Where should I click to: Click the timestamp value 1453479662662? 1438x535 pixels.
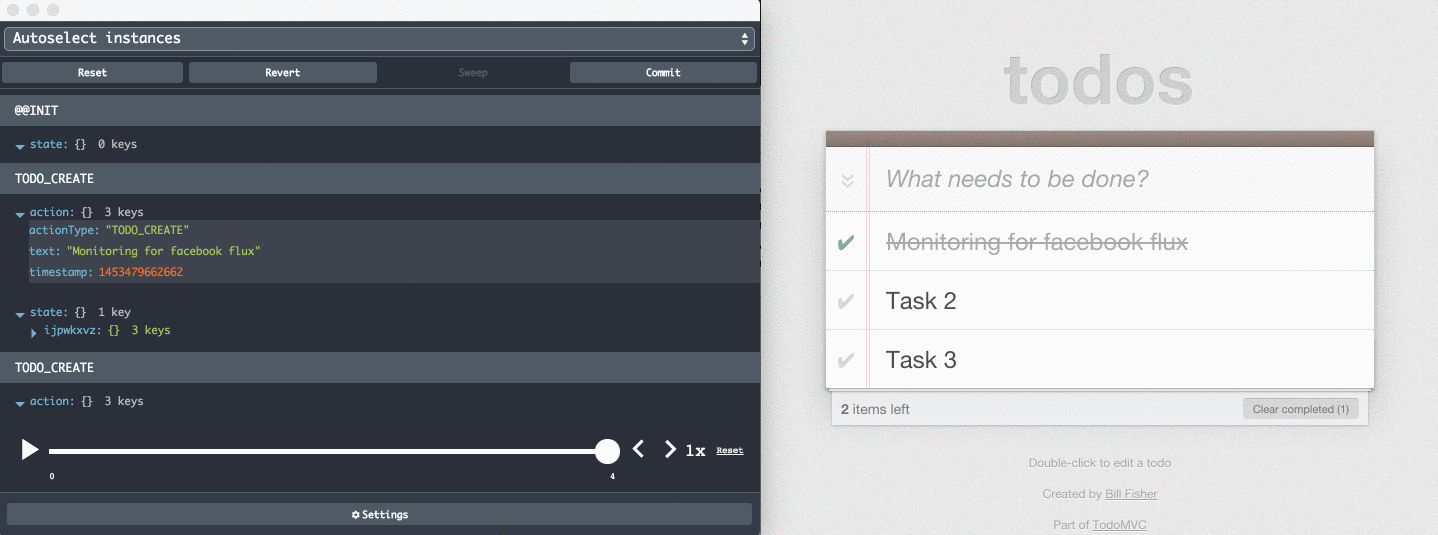tap(141, 272)
